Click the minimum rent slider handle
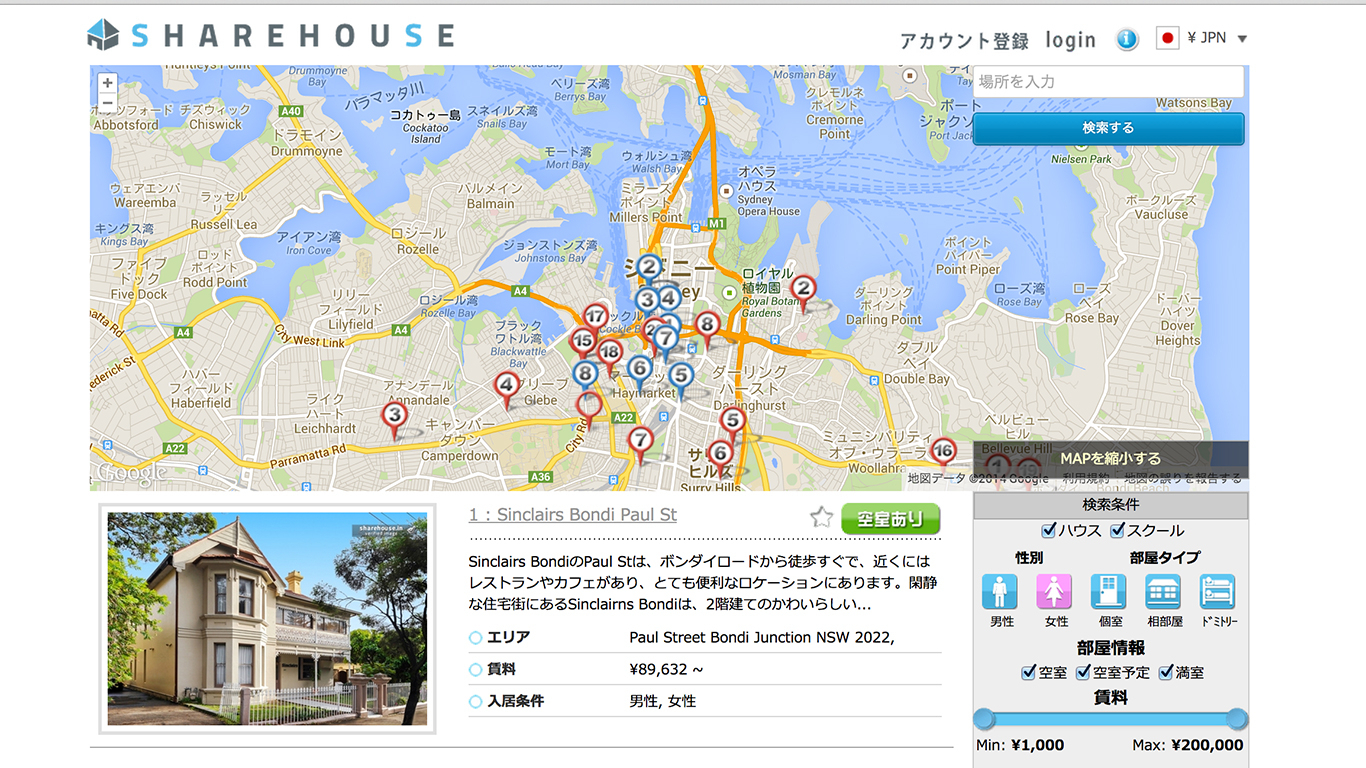 [985, 718]
